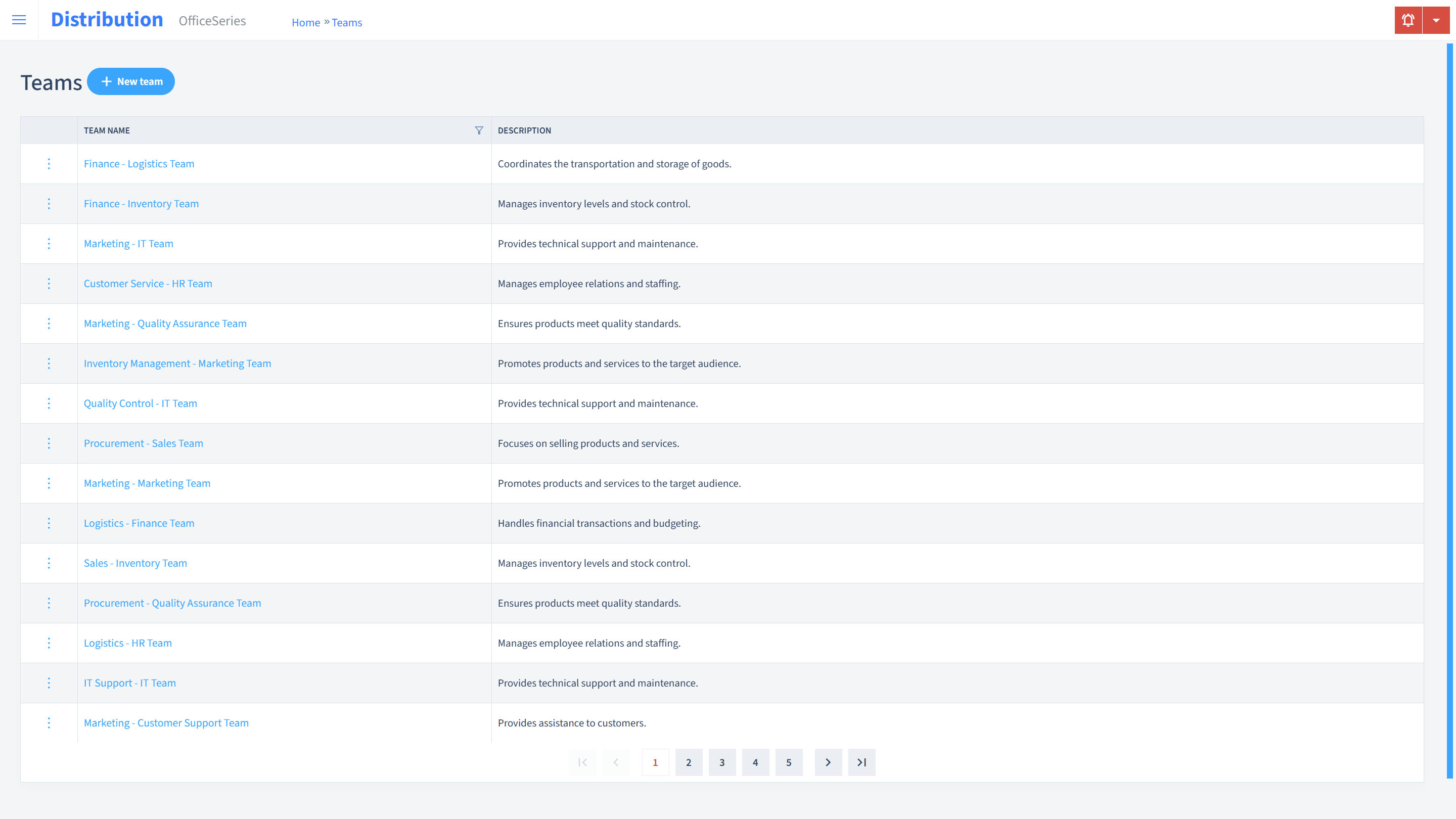The height and width of the screenshot is (819, 1456).
Task: Go to last page using end arrow
Action: point(861,762)
